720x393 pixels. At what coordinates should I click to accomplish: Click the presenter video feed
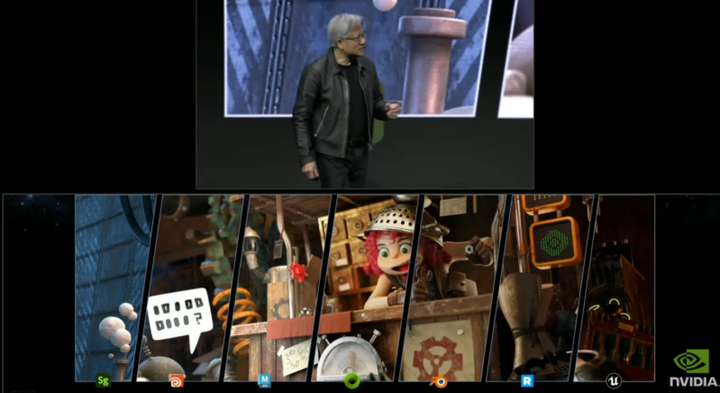point(365,94)
